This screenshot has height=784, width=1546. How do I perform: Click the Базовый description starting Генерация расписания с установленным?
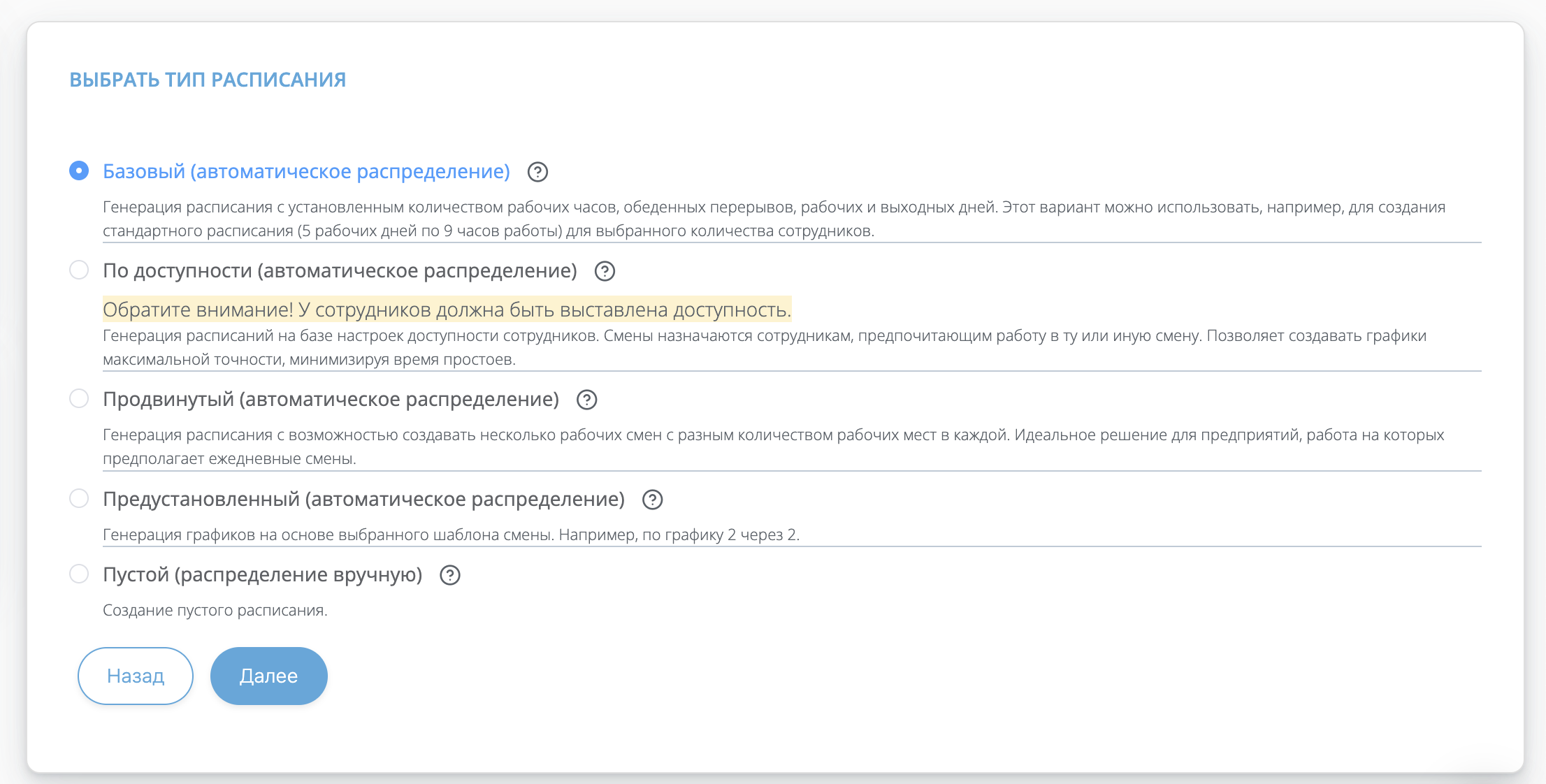[774, 219]
